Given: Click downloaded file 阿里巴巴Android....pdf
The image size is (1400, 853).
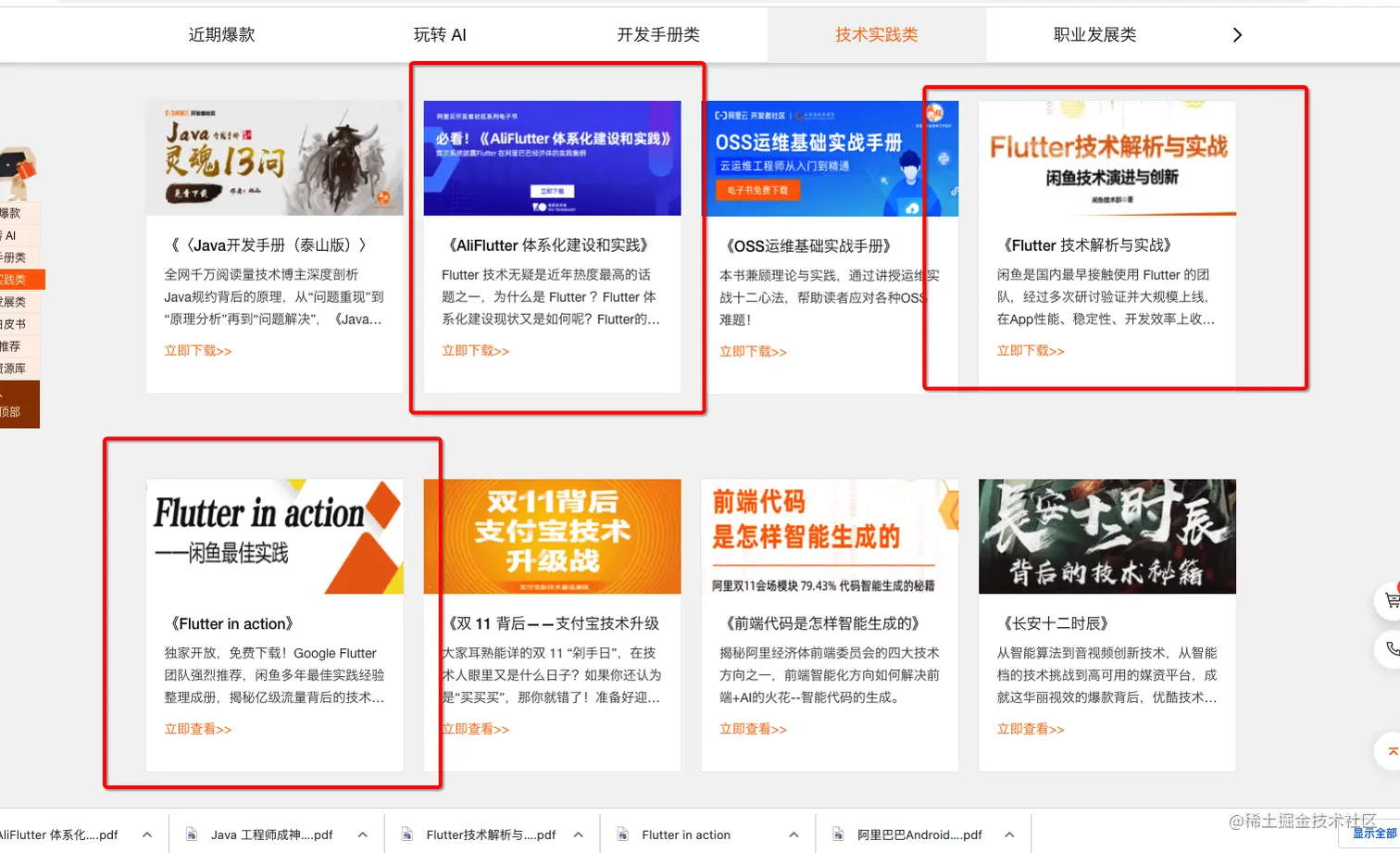Looking at the screenshot, I should coord(919,834).
